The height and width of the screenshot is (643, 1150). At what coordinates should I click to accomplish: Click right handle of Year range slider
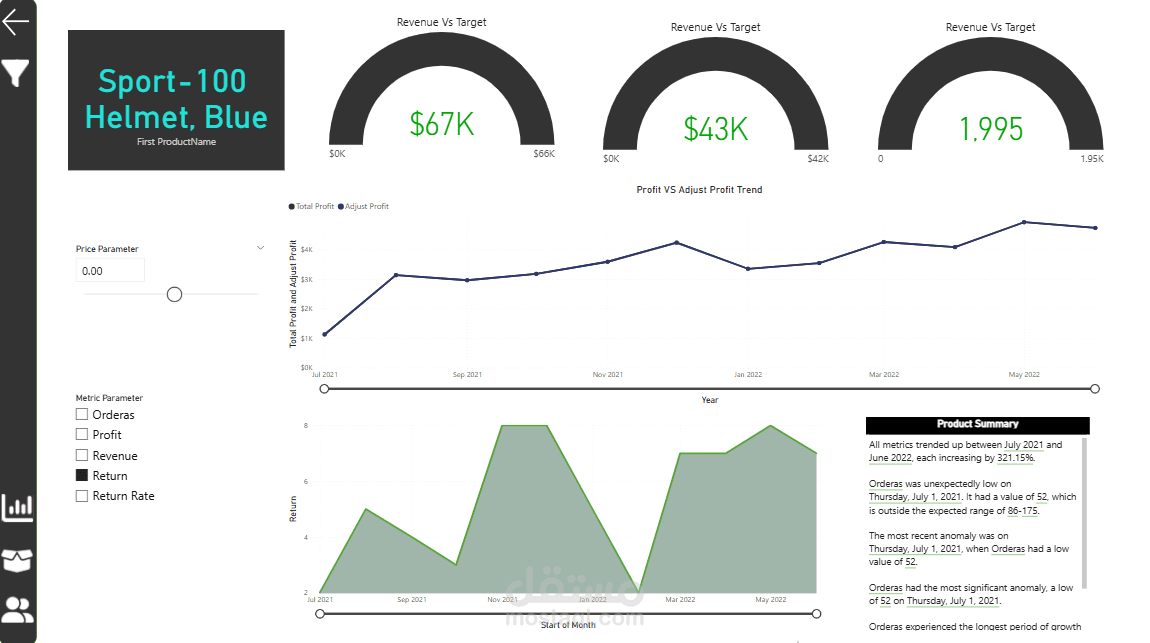[1095, 389]
